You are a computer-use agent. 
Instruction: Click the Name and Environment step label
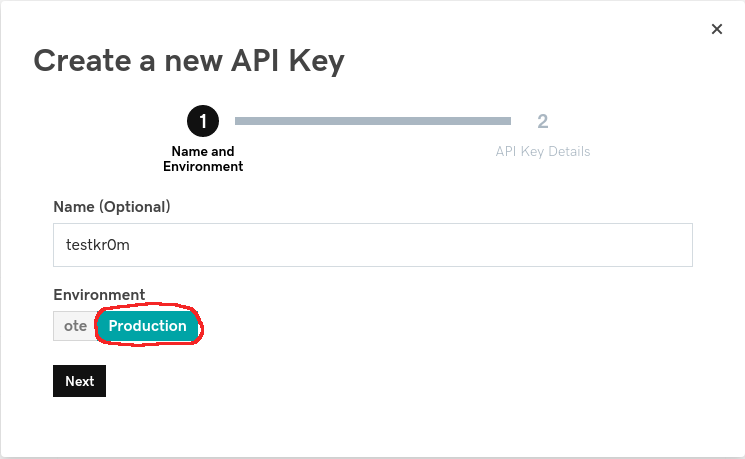[x=203, y=159]
